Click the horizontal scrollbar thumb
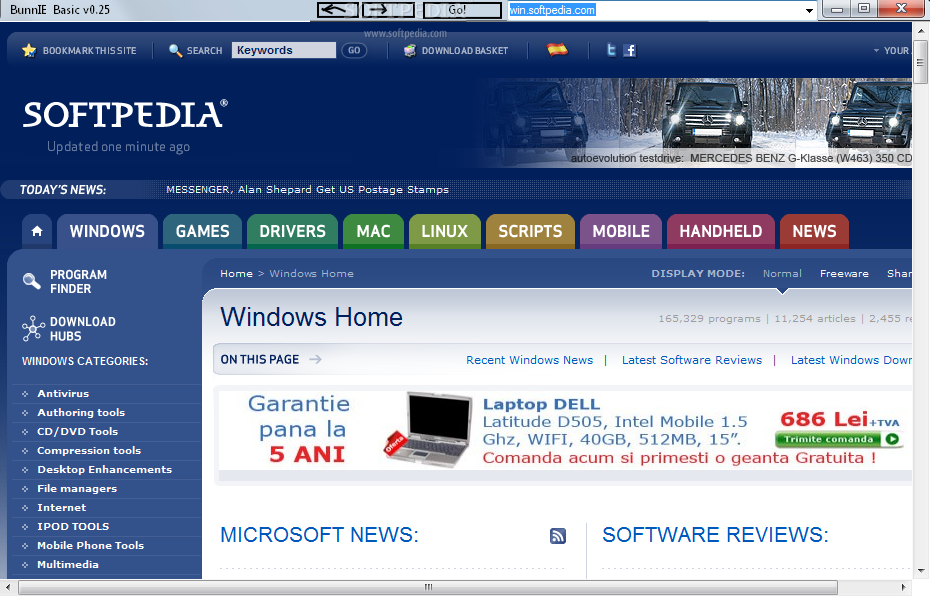Screen dimensions: 930x597 click(428, 588)
